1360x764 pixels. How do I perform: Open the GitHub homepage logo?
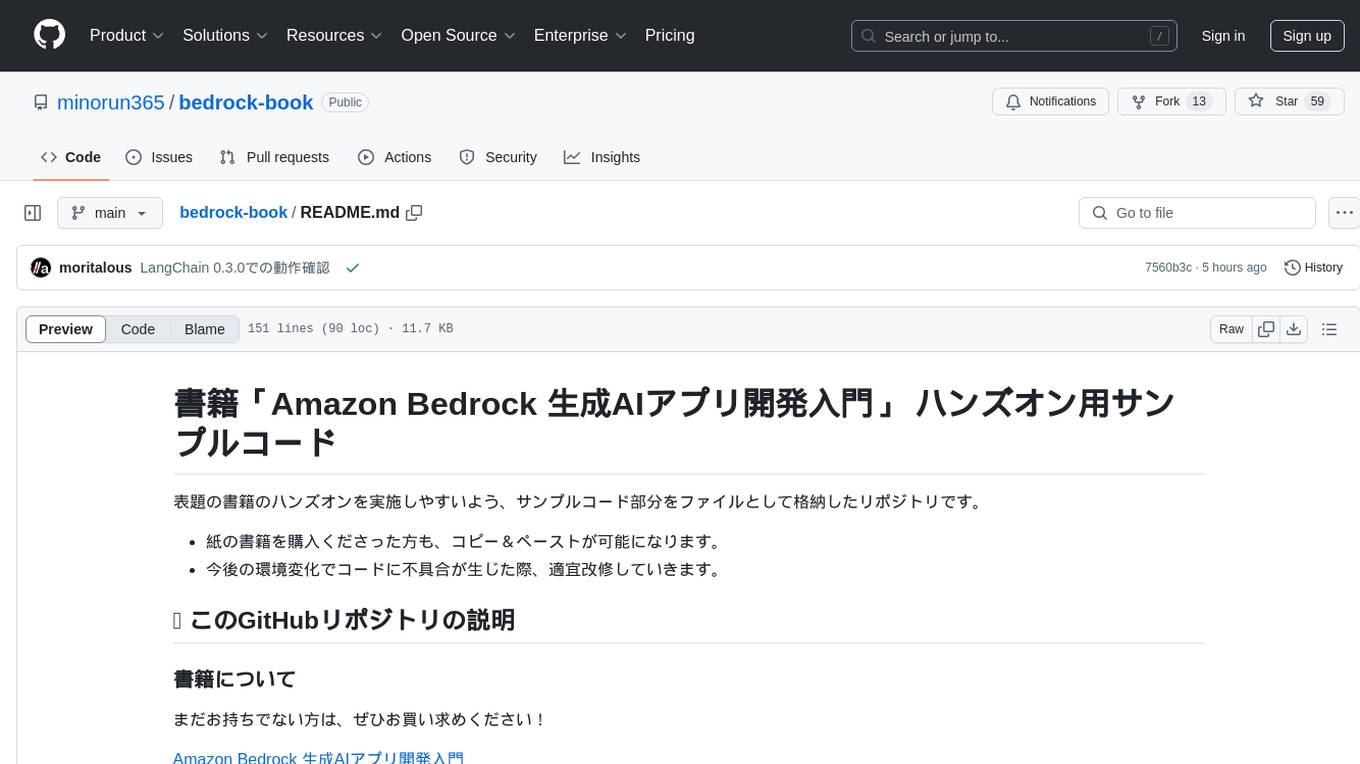[49, 35]
